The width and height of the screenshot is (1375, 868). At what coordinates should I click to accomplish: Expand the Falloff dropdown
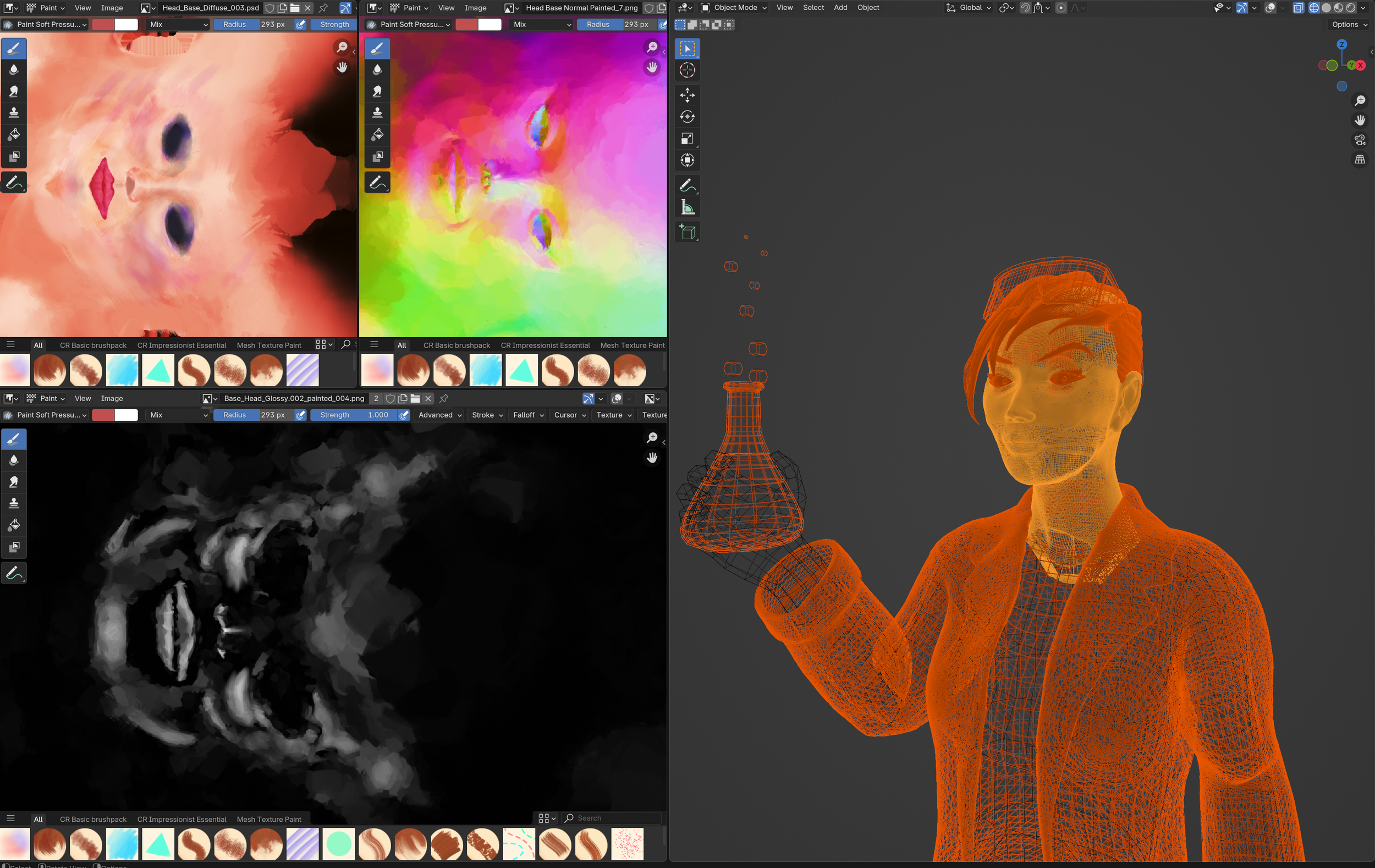(x=528, y=415)
